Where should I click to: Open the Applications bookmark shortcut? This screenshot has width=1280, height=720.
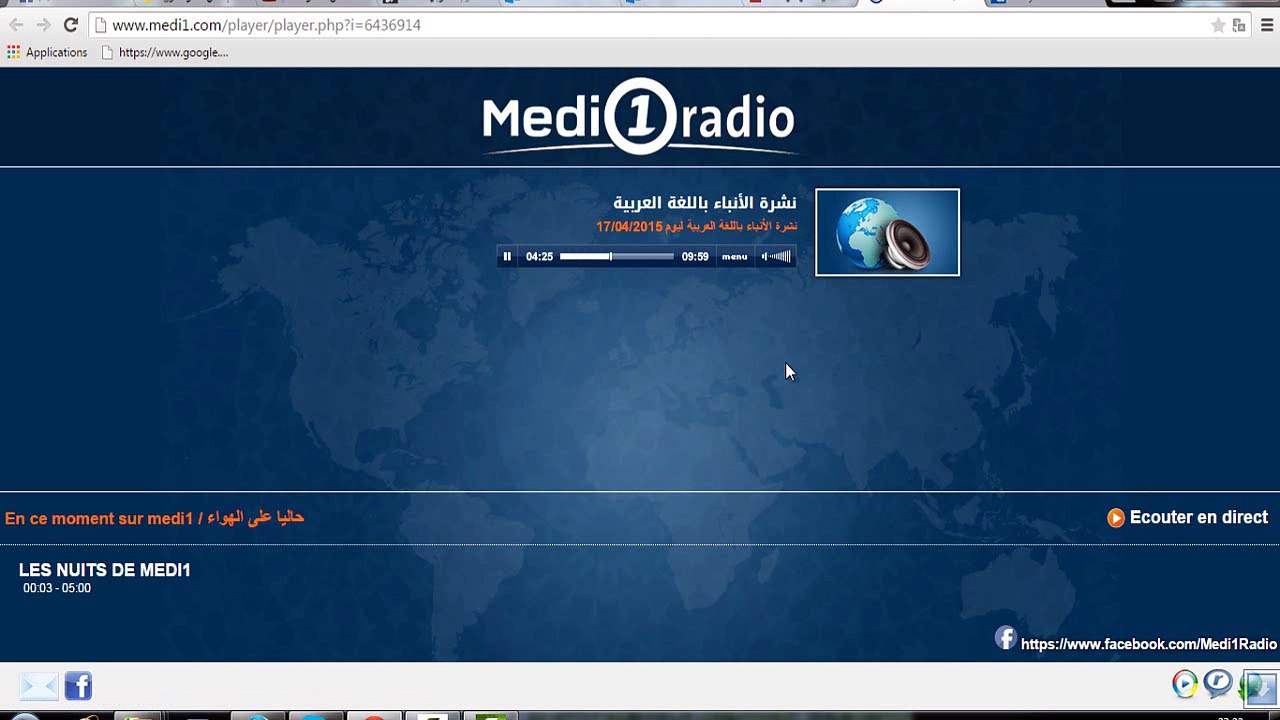(47, 52)
